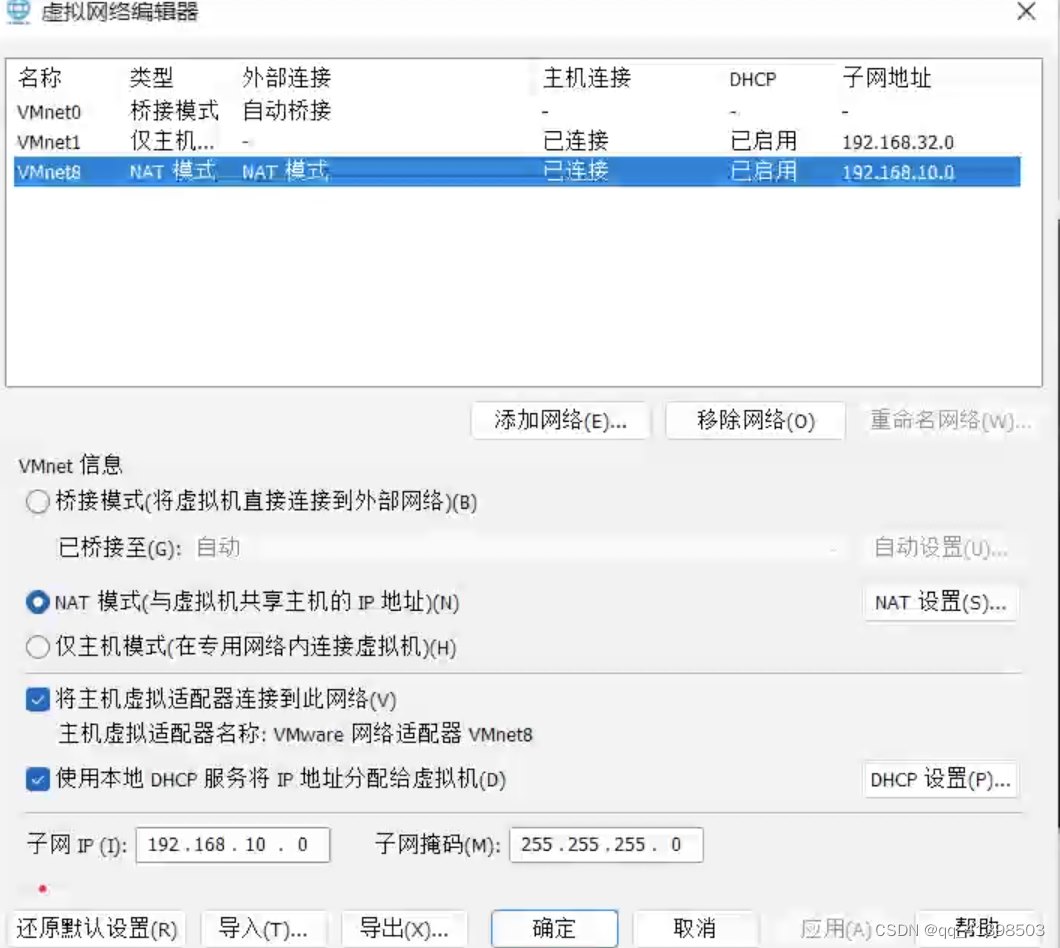1060x948 pixels.
Task: Click 重命名网络(W)... button
Action: pos(950,421)
